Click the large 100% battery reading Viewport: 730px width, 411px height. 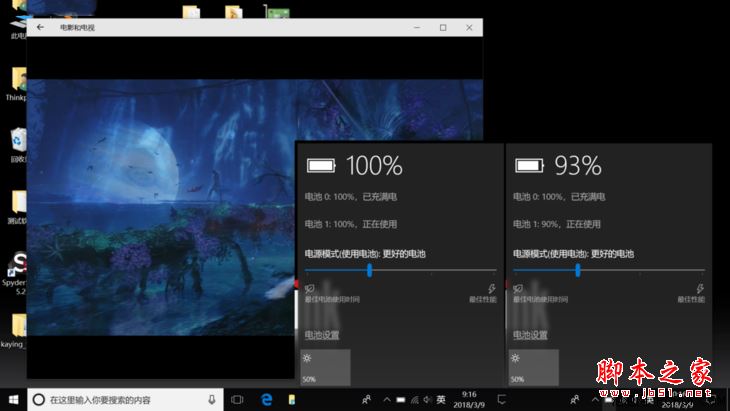pos(374,166)
